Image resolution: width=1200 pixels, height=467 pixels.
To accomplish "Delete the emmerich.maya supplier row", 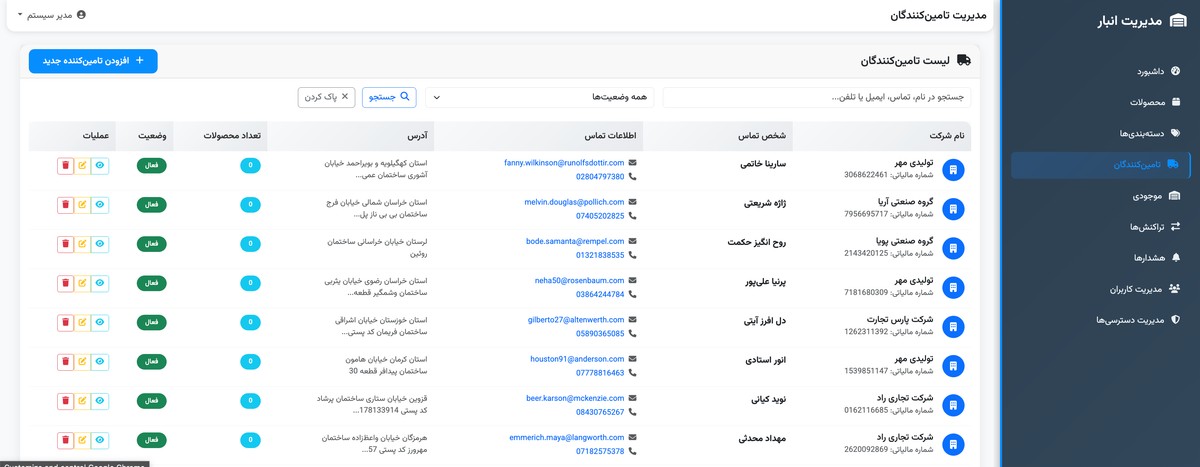I will click(x=65, y=440).
